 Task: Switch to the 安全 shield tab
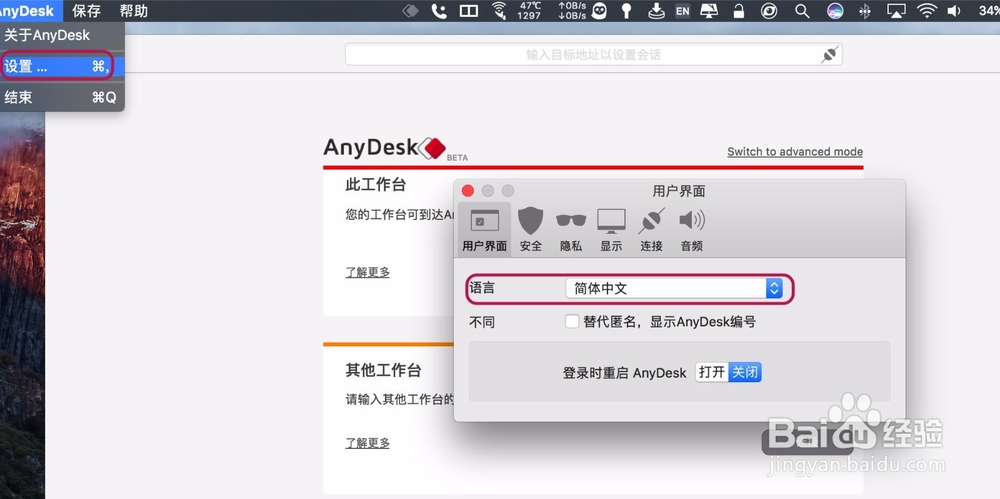point(531,230)
